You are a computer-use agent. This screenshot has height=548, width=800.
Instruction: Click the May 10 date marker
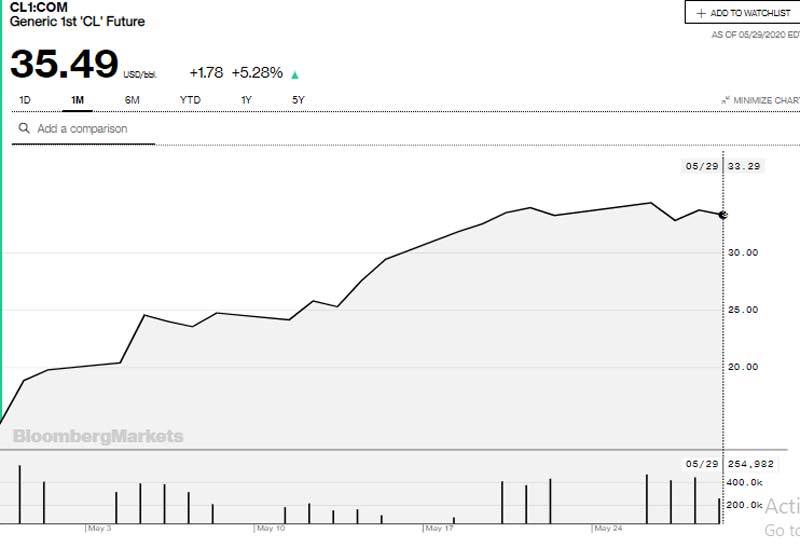tap(271, 527)
